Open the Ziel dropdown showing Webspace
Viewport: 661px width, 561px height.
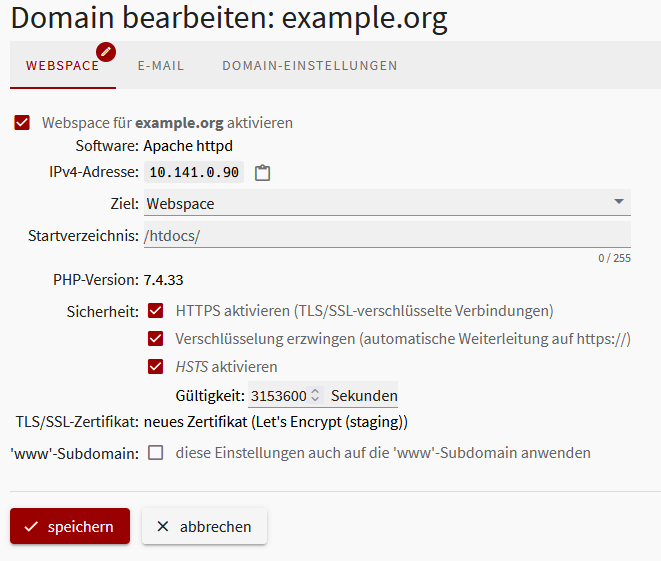pyautogui.click(x=387, y=204)
